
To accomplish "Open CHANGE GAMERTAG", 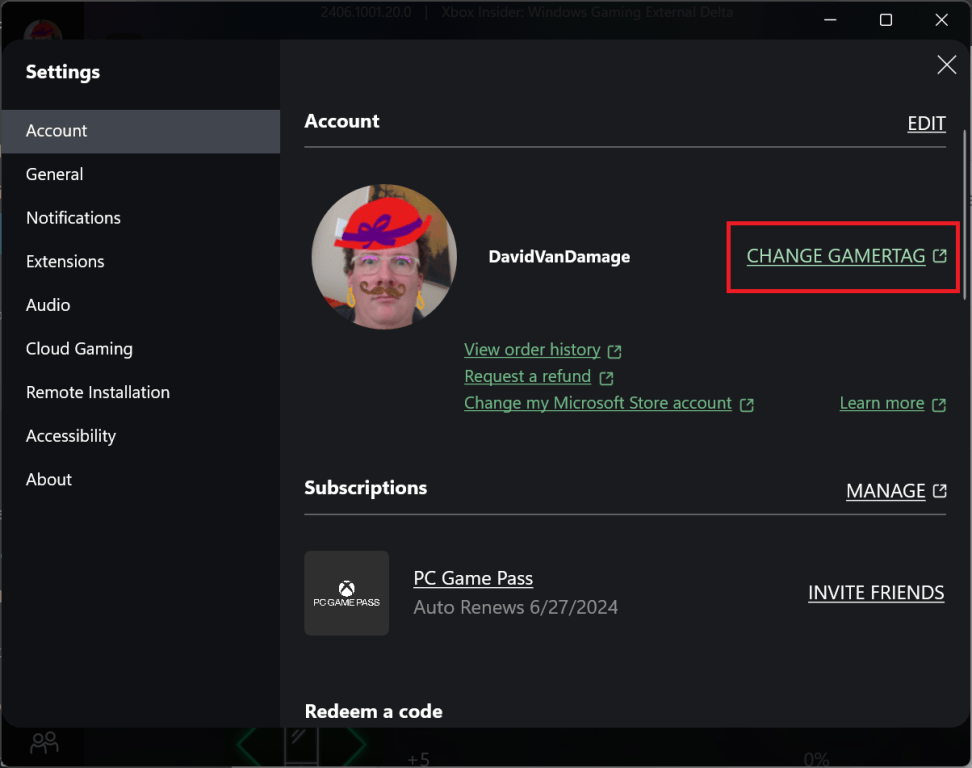I will (x=834, y=256).
